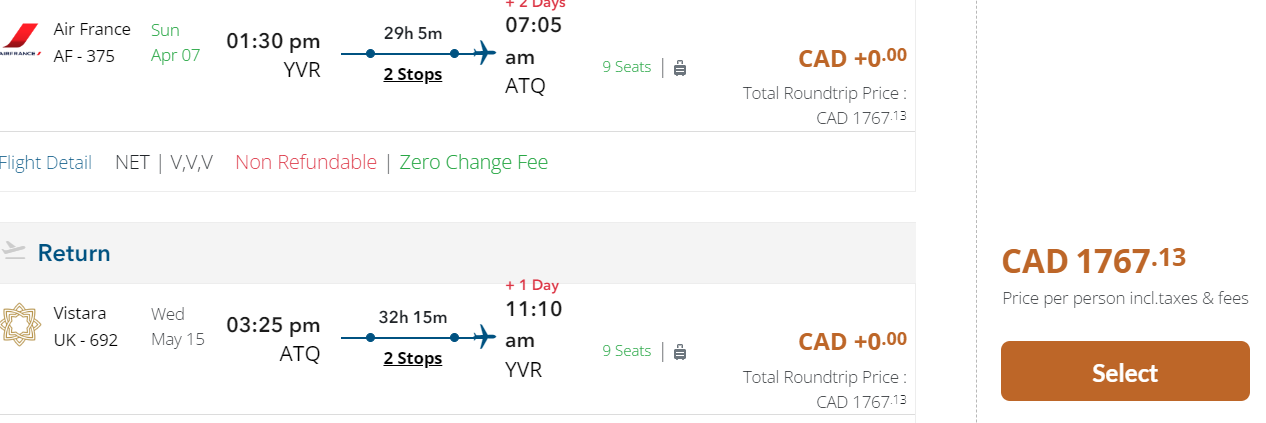The width and height of the screenshot is (1266, 423).
Task: Click the airplane icon on the 32h 15m route
Action: coord(484,337)
